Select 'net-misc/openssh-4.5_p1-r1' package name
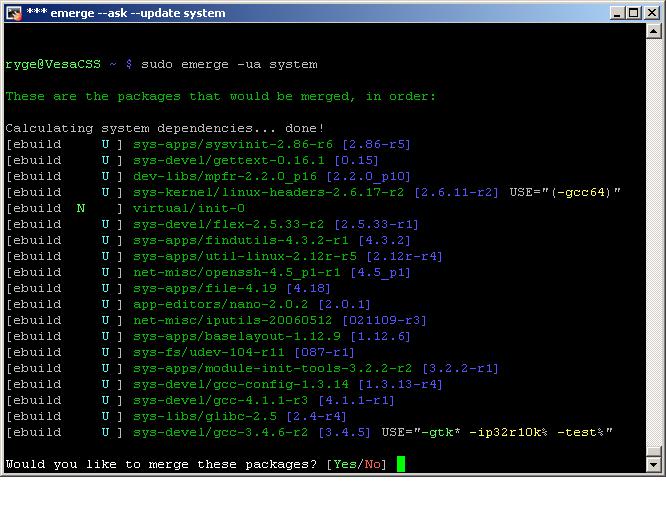The image size is (666, 512). 237,272
